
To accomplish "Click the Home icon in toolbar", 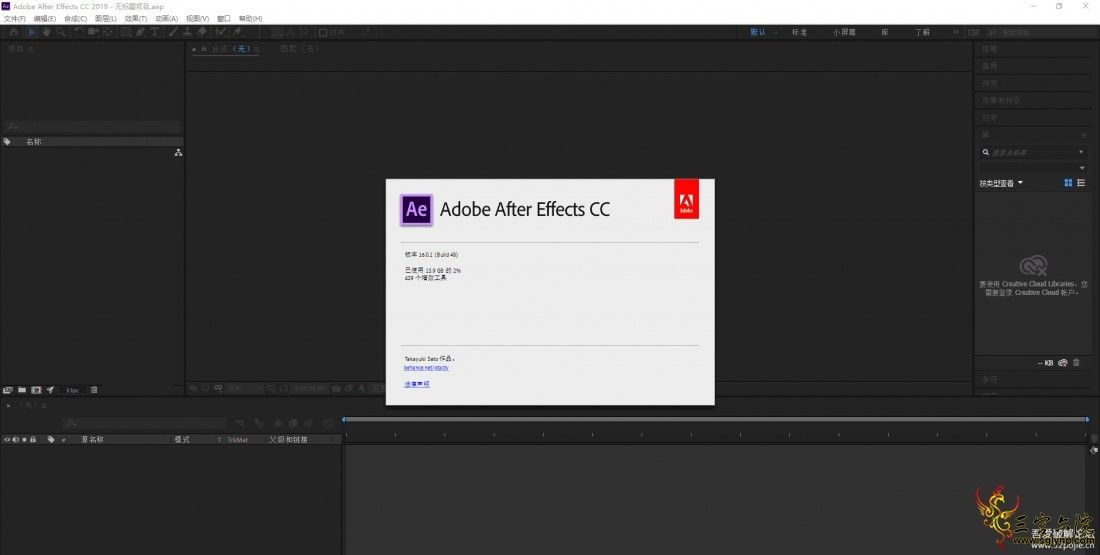I will click(13, 32).
